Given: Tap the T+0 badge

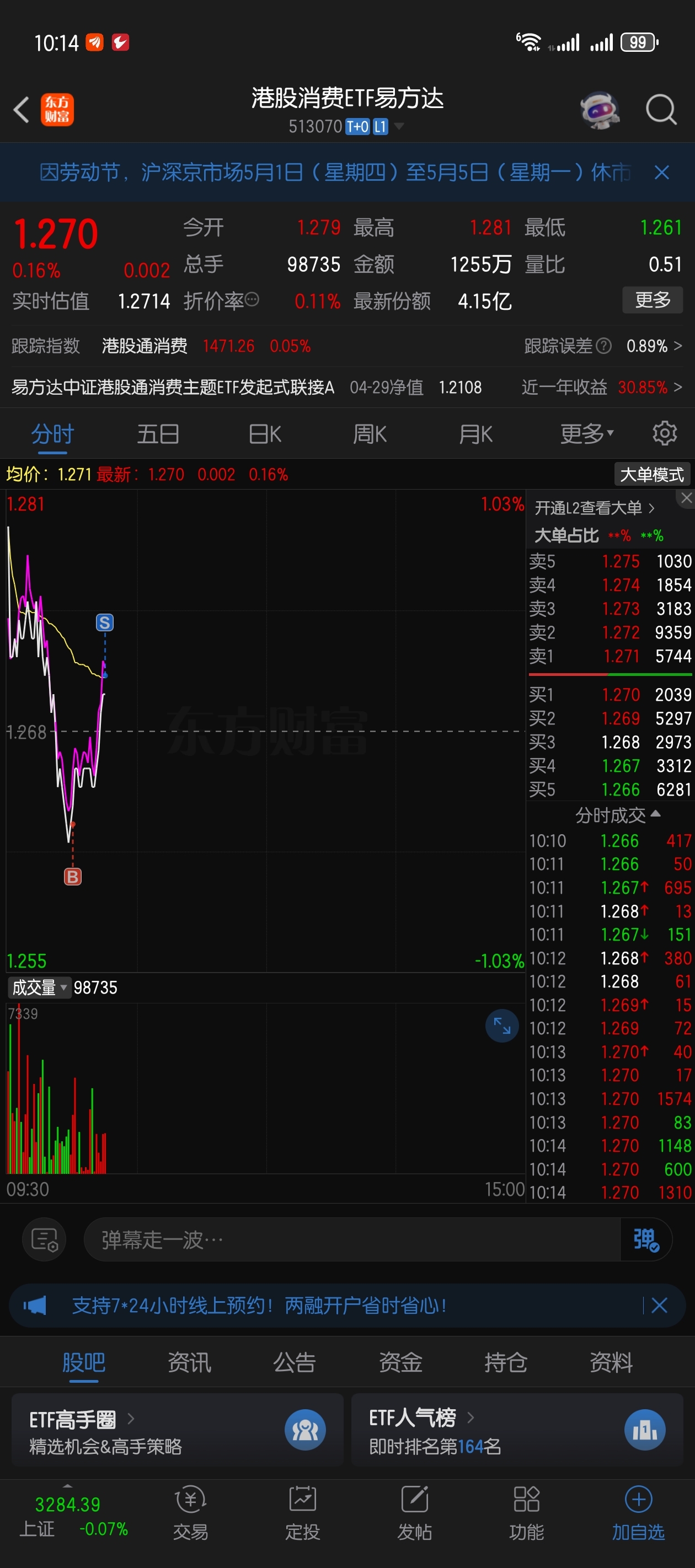Looking at the screenshot, I should pyautogui.click(x=357, y=126).
